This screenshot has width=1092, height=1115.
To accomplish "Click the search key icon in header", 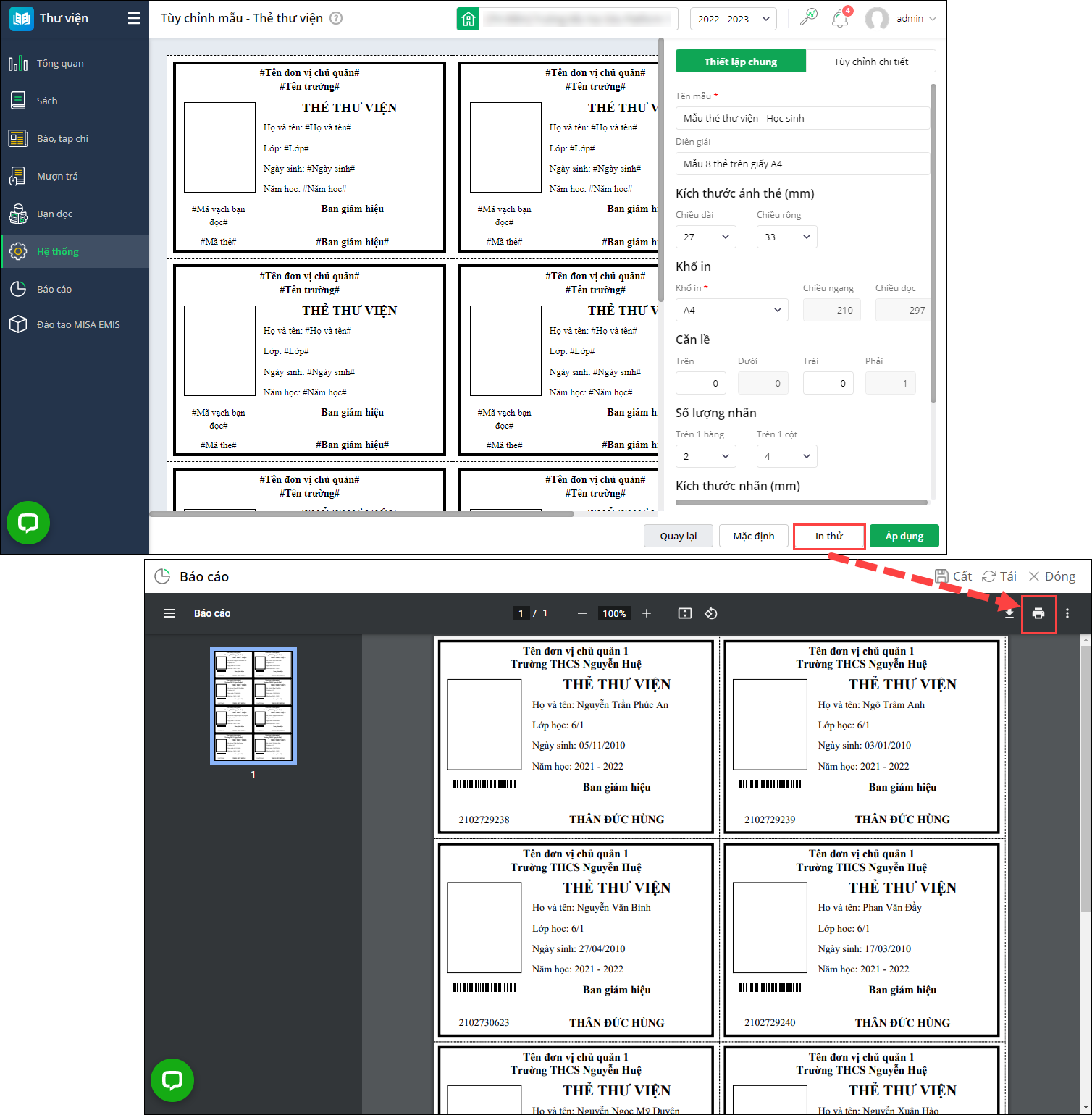I will 808,18.
